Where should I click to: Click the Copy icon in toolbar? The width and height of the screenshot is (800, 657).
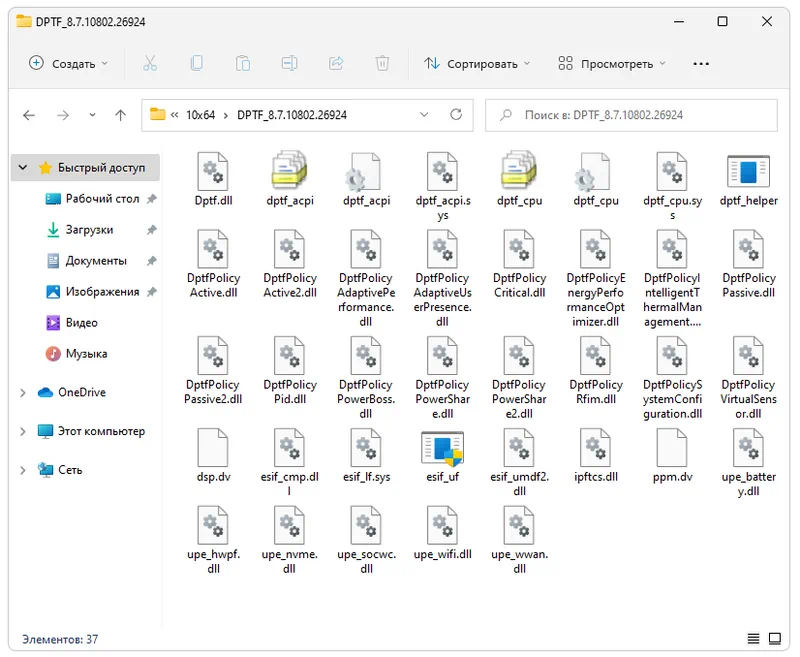(196, 63)
